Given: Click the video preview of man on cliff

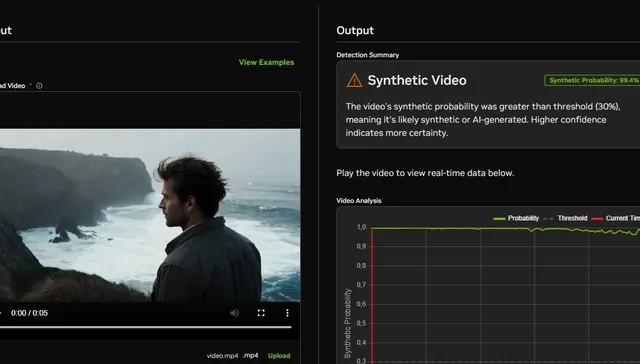Looking at the screenshot, I should point(150,215).
